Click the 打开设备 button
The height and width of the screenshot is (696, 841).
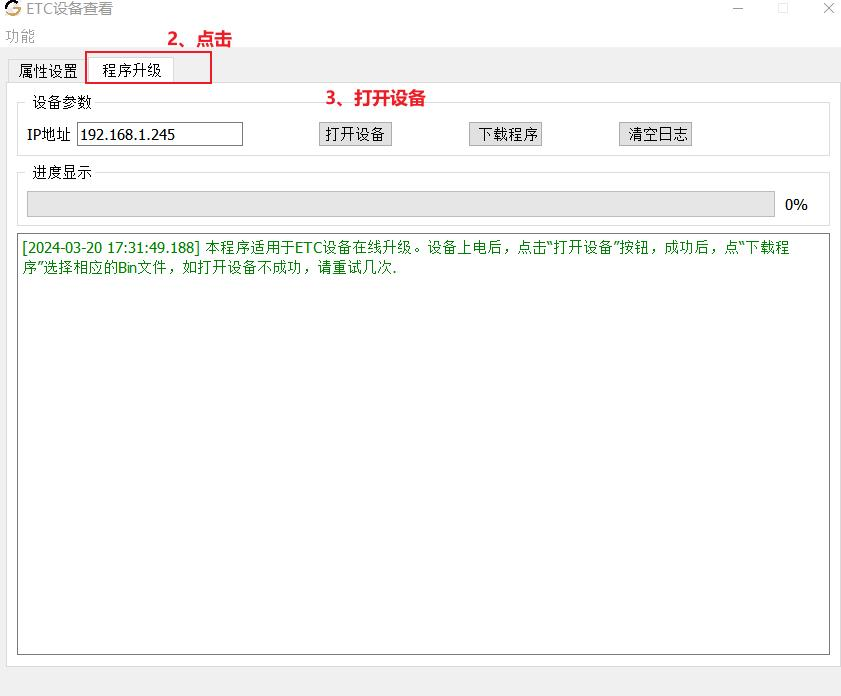[x=355, y=134]
